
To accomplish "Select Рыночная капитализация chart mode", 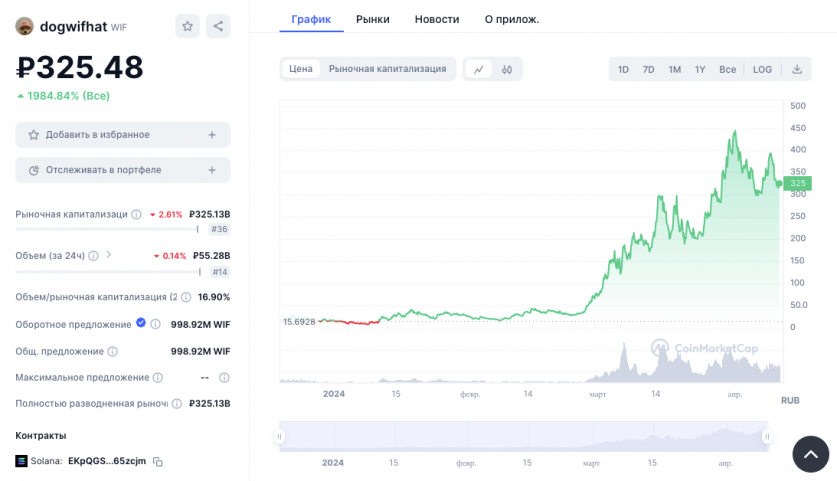I will coord(388,69).
